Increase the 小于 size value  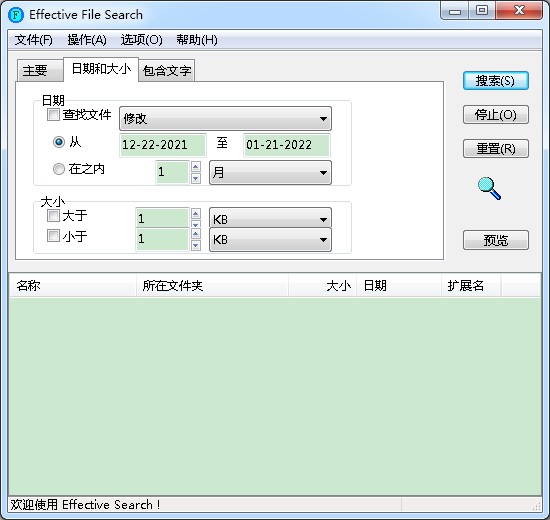tap(196, 234)
